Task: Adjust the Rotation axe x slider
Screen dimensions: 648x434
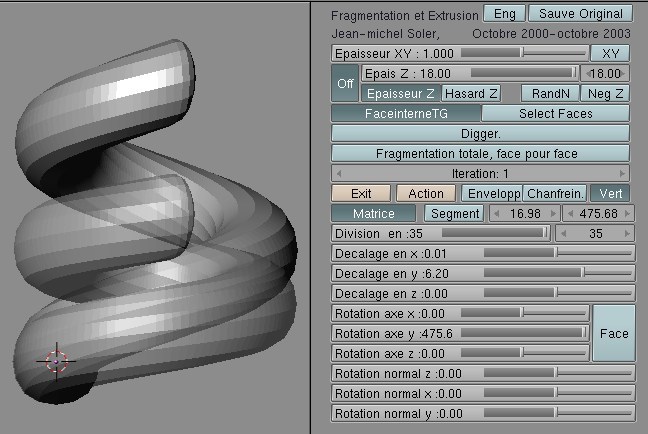Action: (x=460, y=313)
